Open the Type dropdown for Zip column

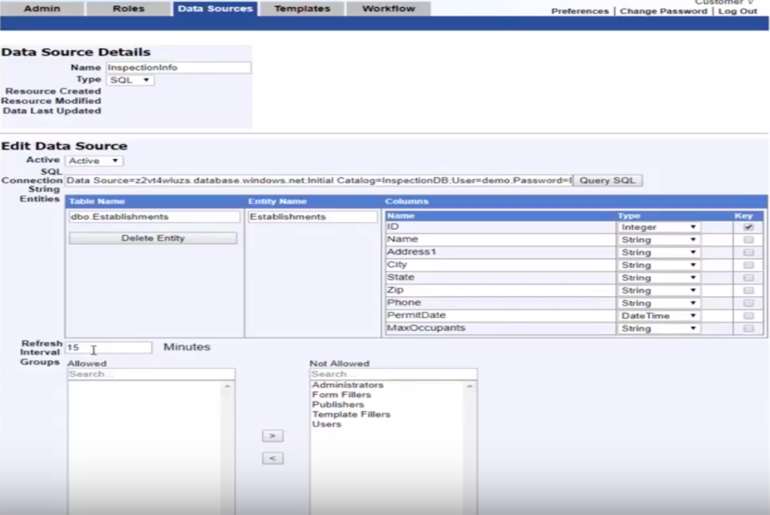tap(658, 291)
